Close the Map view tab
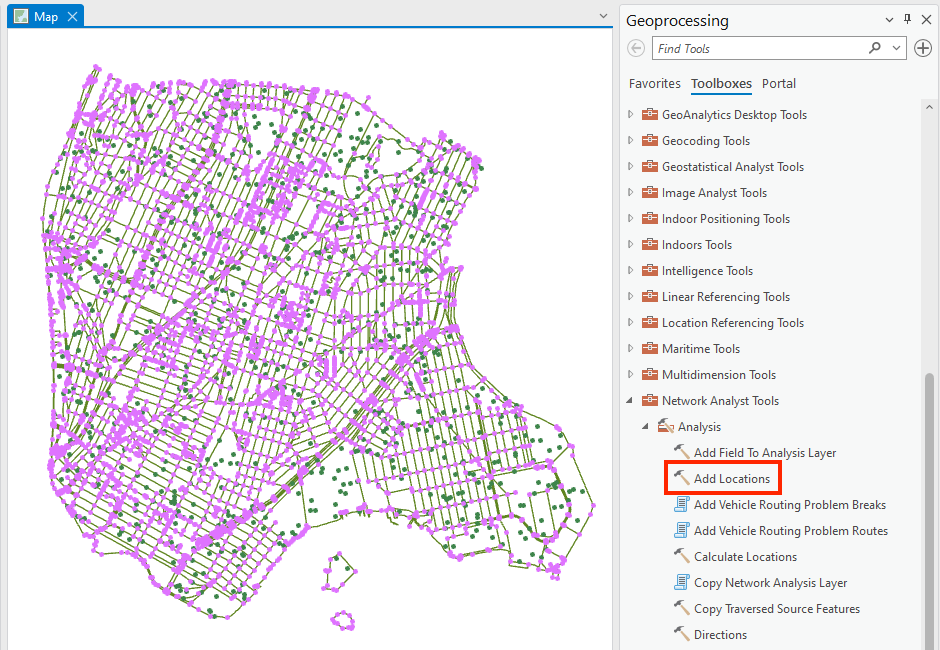Viewport: 940px width, 650px height. click(73, 16)
